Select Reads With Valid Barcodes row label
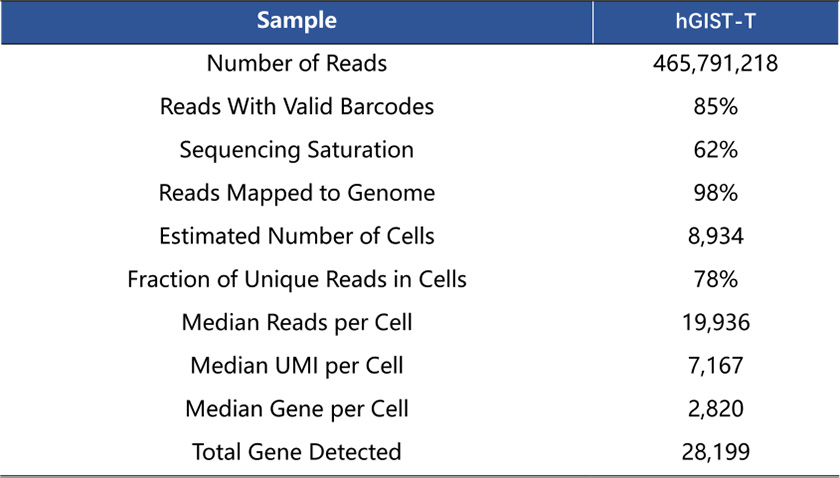This screenshot has height=478, width=840. 296,107
